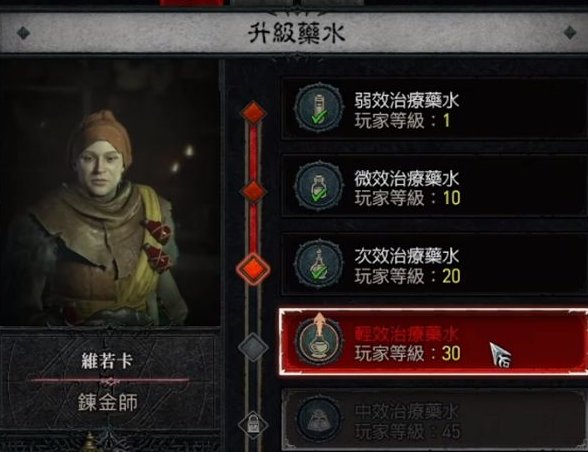Click the left diamond ornament in header
This screenshot has height=452, width=588.
coord(24,33)
